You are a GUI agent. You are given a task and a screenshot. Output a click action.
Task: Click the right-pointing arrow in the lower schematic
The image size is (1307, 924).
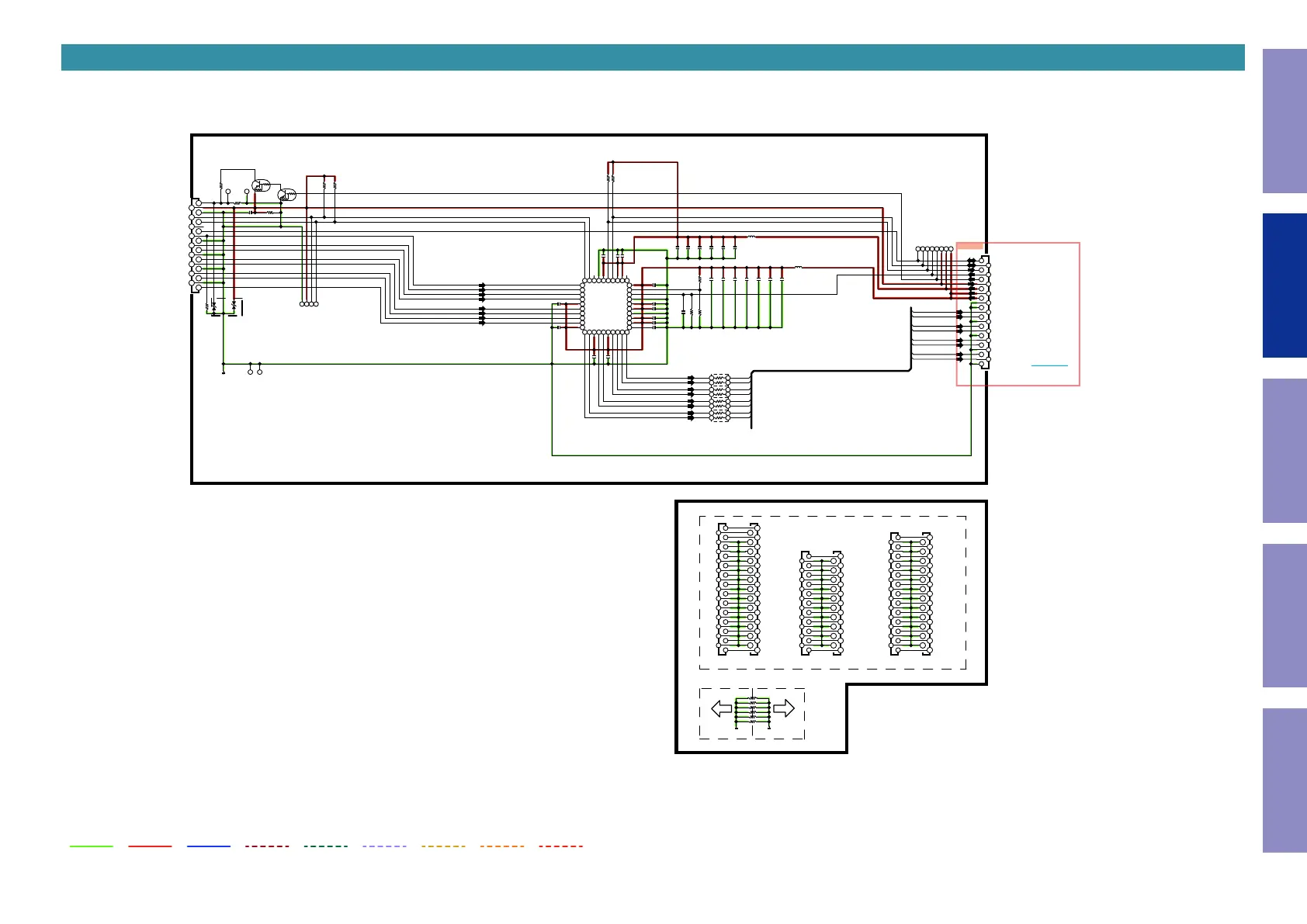(x=784, y=708)
